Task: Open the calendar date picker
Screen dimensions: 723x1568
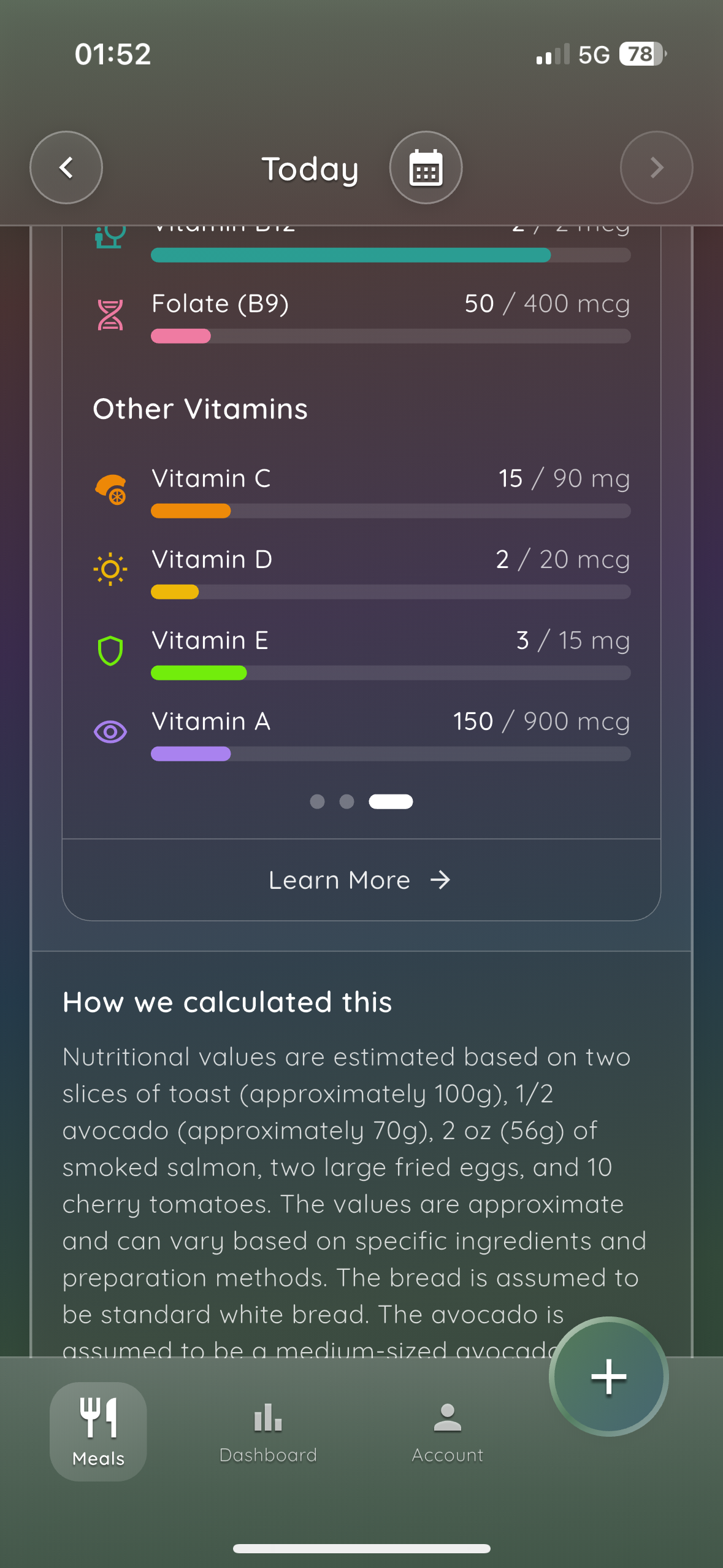Action: [x=426, y=167]
